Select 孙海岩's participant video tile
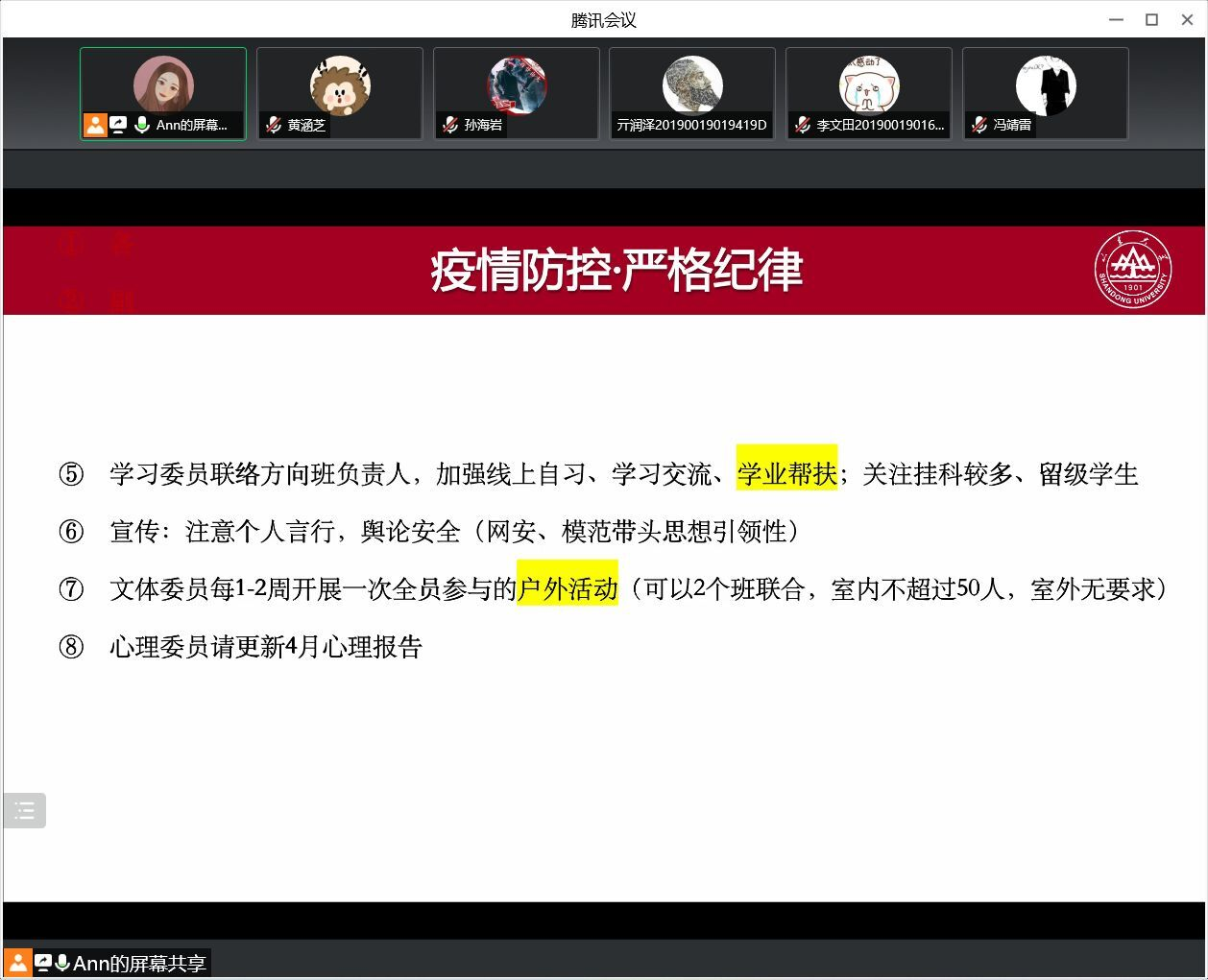1208x980 pixels. (517, 93)
